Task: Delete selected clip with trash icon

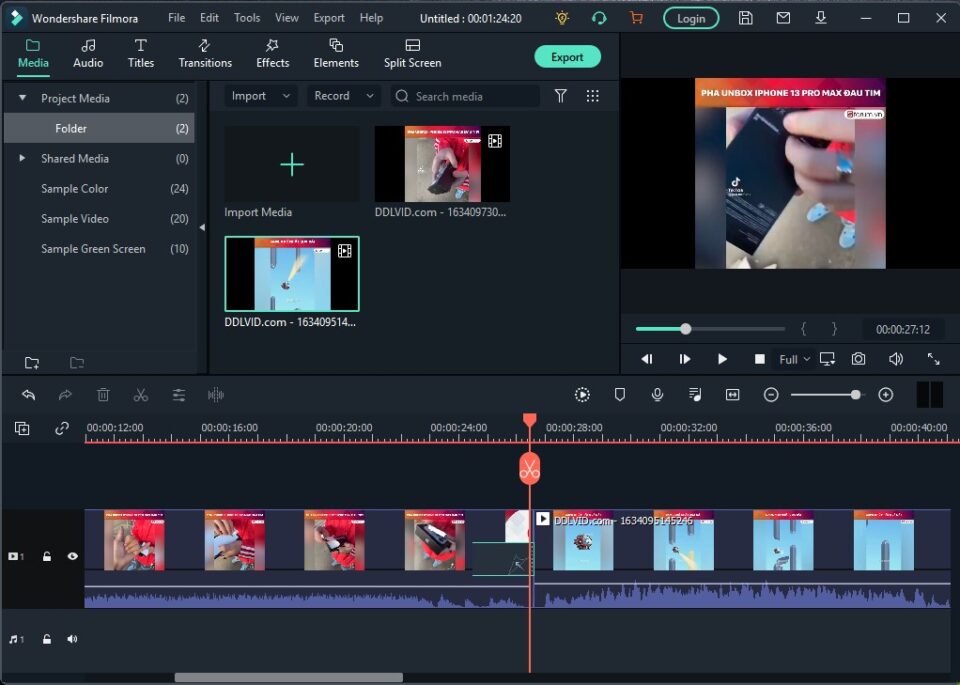Action: coord(103,394)
